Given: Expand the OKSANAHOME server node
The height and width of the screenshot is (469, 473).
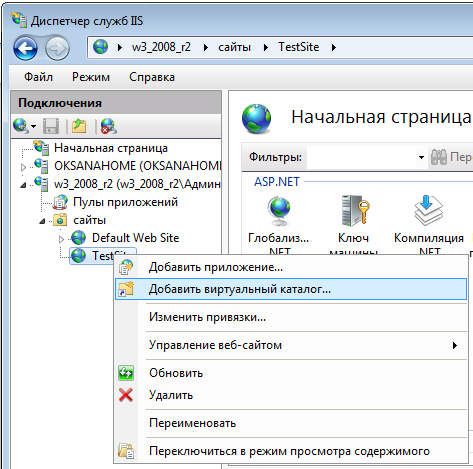Looking at the screenshot, I should tap(23, 167).
